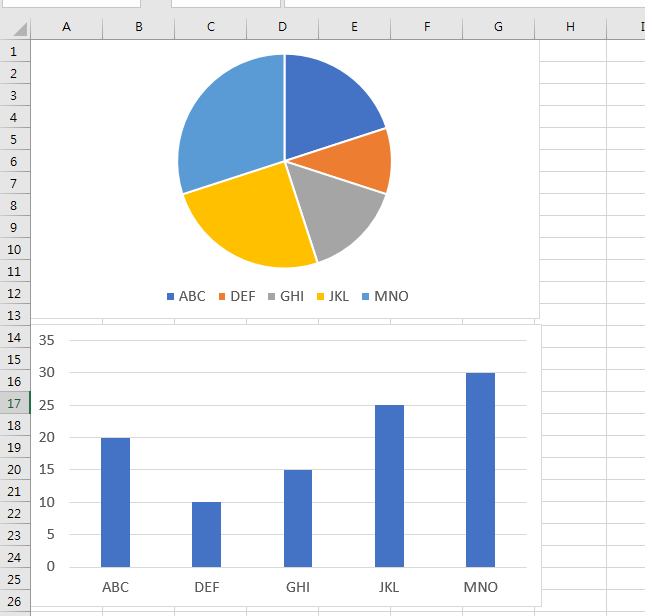Select column A header
Viewport: 645px width, 616px height.
coord(66,27)
